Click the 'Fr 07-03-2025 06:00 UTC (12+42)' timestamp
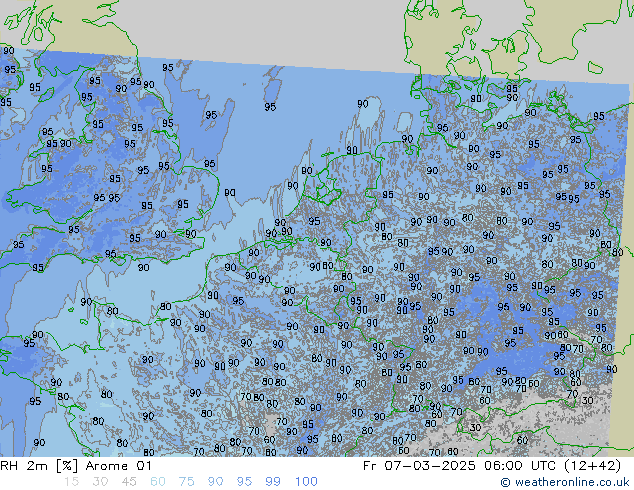Viewport: 634px width, 490px height. click(492, 466)
